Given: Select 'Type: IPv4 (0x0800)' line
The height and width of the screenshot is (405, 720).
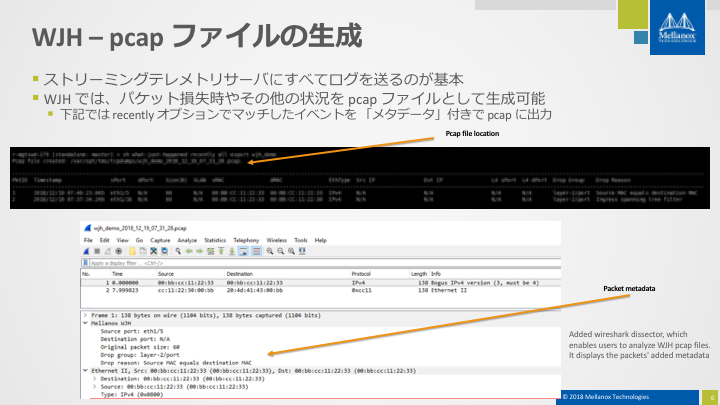Looking at the screenshot, I should [x=132, y=394].
